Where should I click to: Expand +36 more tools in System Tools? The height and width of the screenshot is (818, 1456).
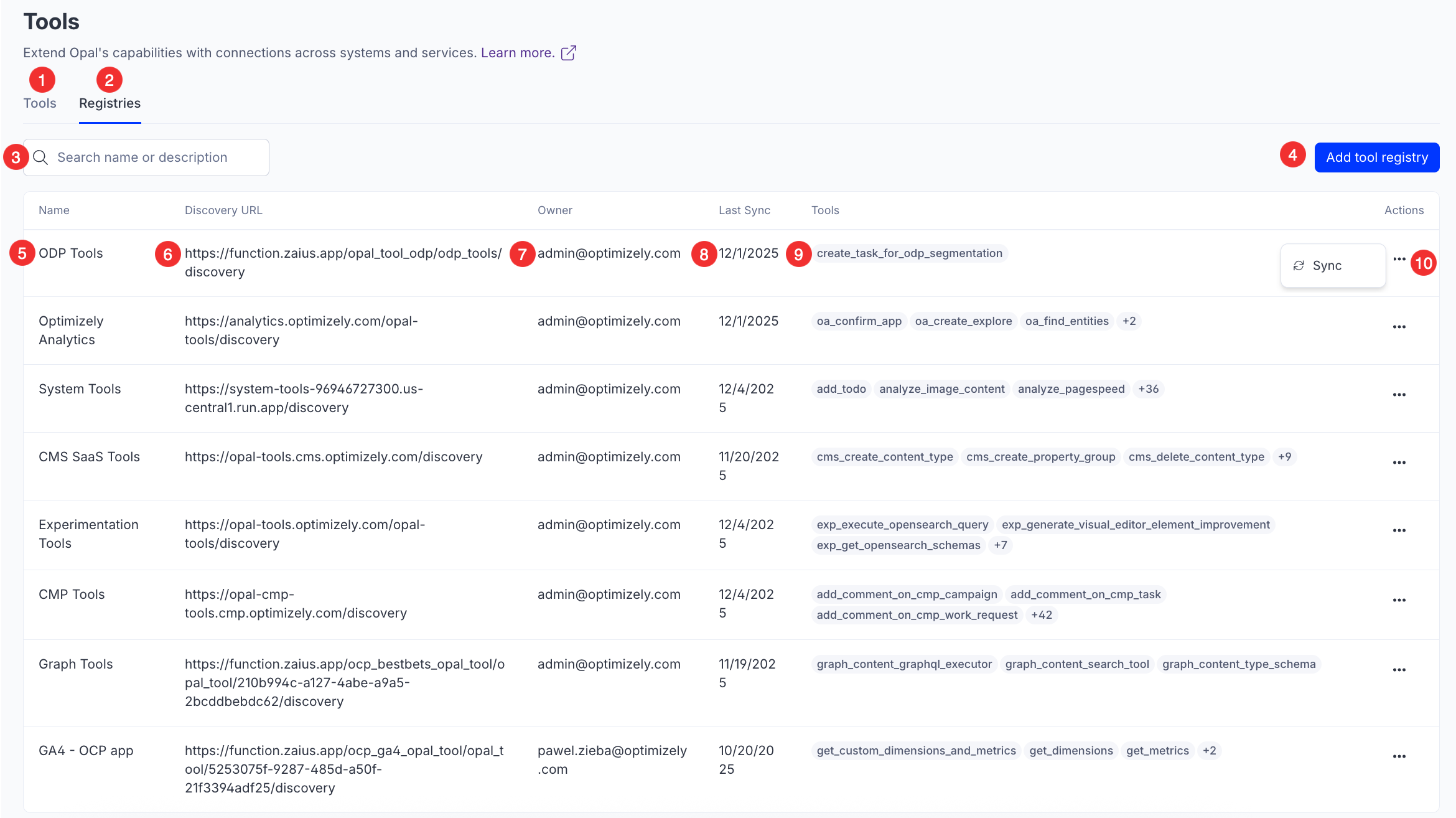click(x=1148, y=389)
